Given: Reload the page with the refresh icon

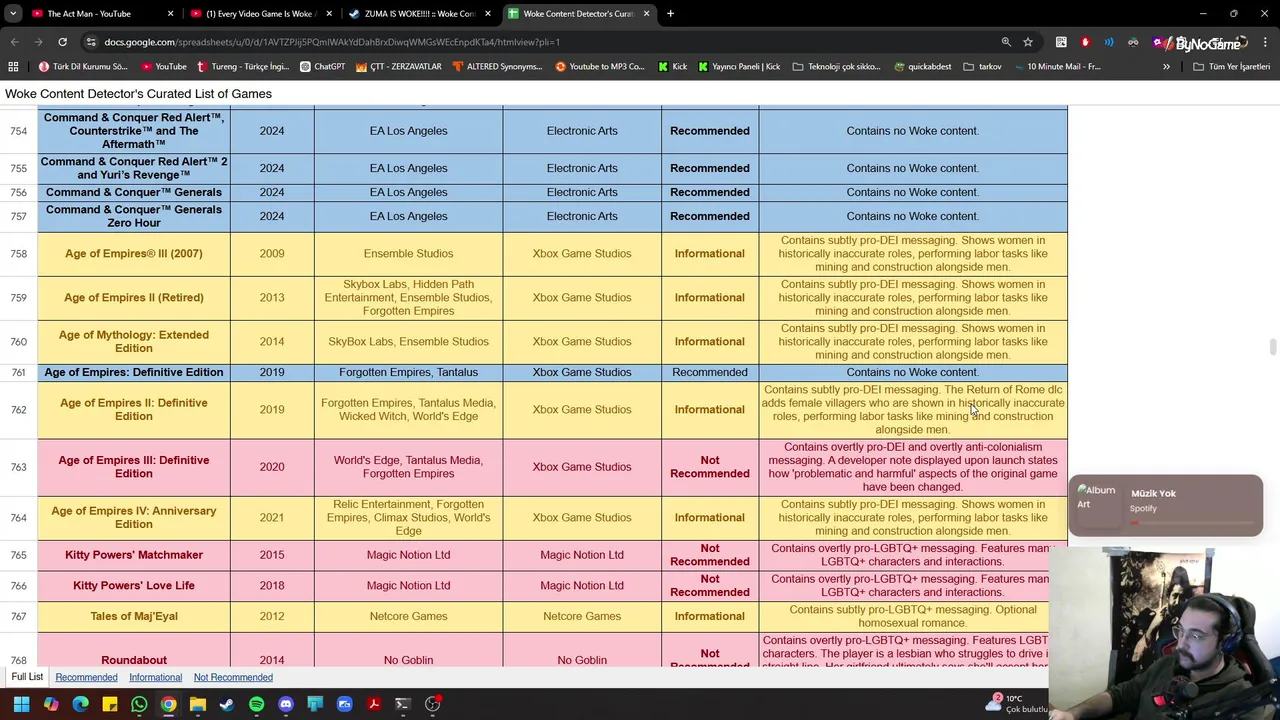Looking at the screenshot, I should tap(62, 42).
